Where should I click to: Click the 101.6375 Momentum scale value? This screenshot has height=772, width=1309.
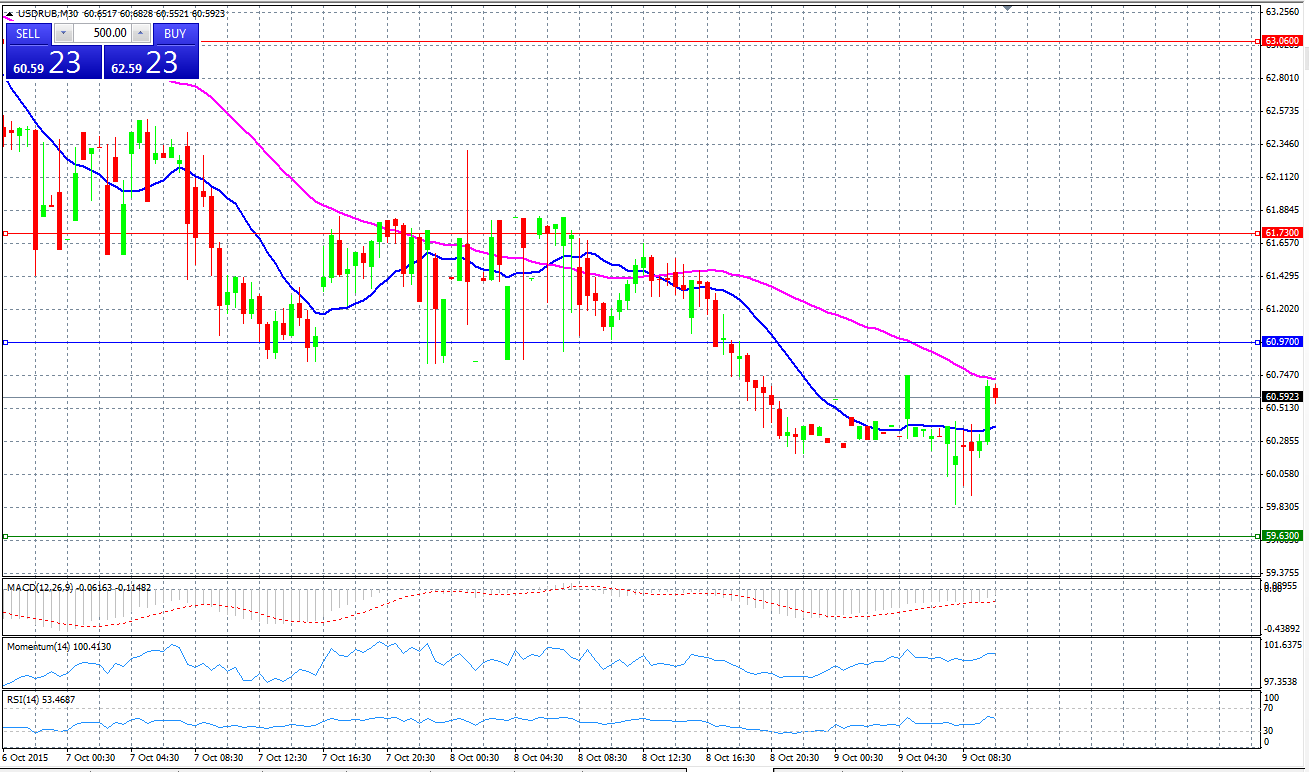[x=1282, y=645]
